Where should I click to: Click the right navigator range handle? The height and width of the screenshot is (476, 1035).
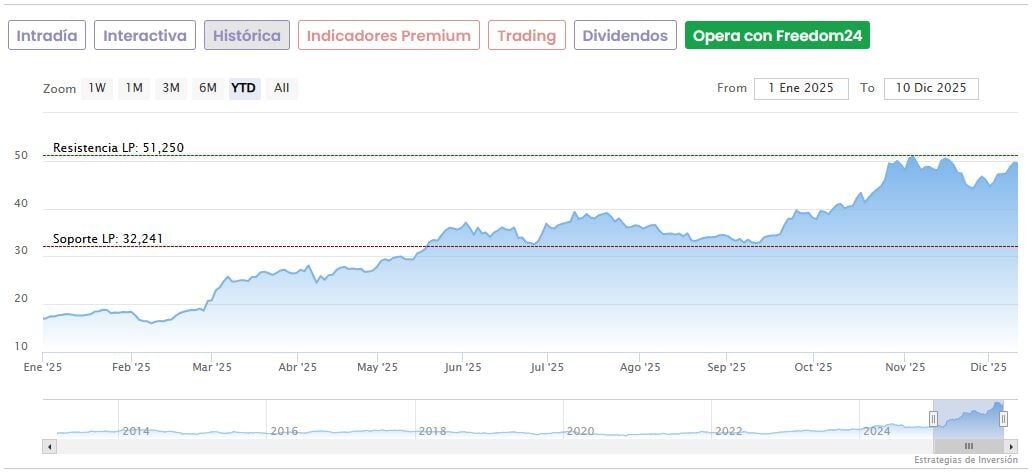pyautogui.click(x=1003, y=419)
